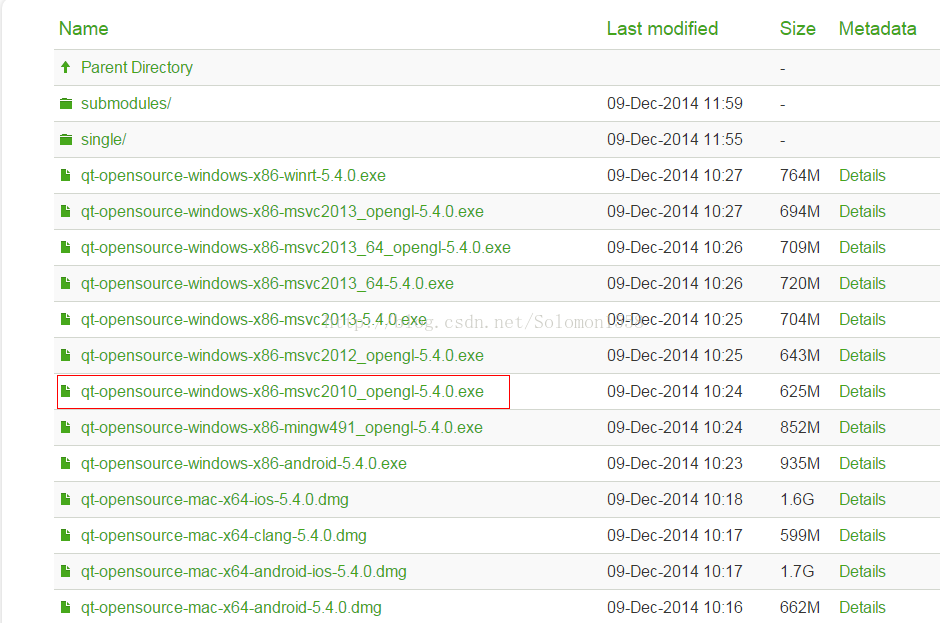948x623 pixels.
Task: Download qt-opensource-windows-x86-mingw491_opengl-5.4.0.exe
Action: [282, 428]
